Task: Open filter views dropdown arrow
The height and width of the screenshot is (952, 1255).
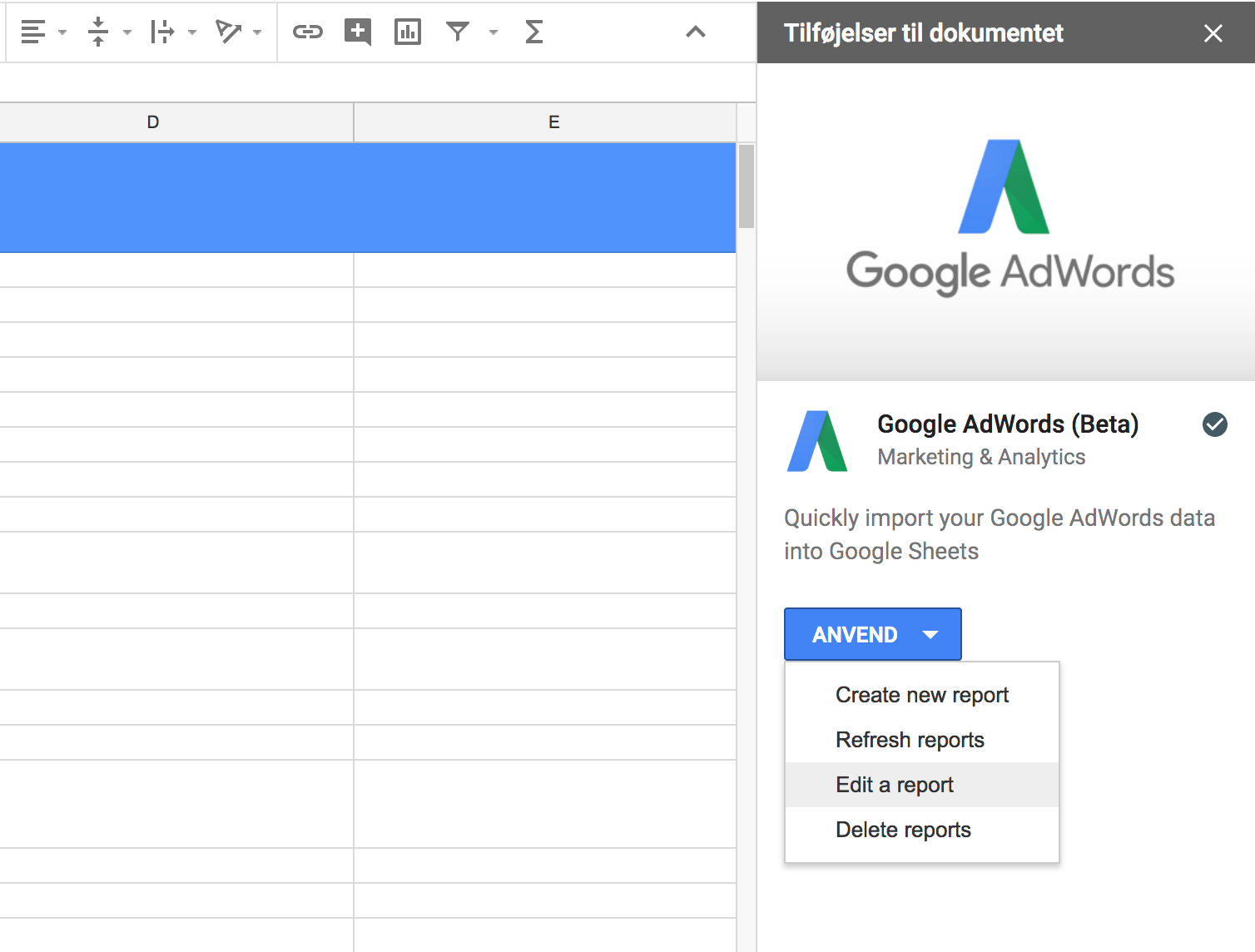Action: (x=494, y=33)
